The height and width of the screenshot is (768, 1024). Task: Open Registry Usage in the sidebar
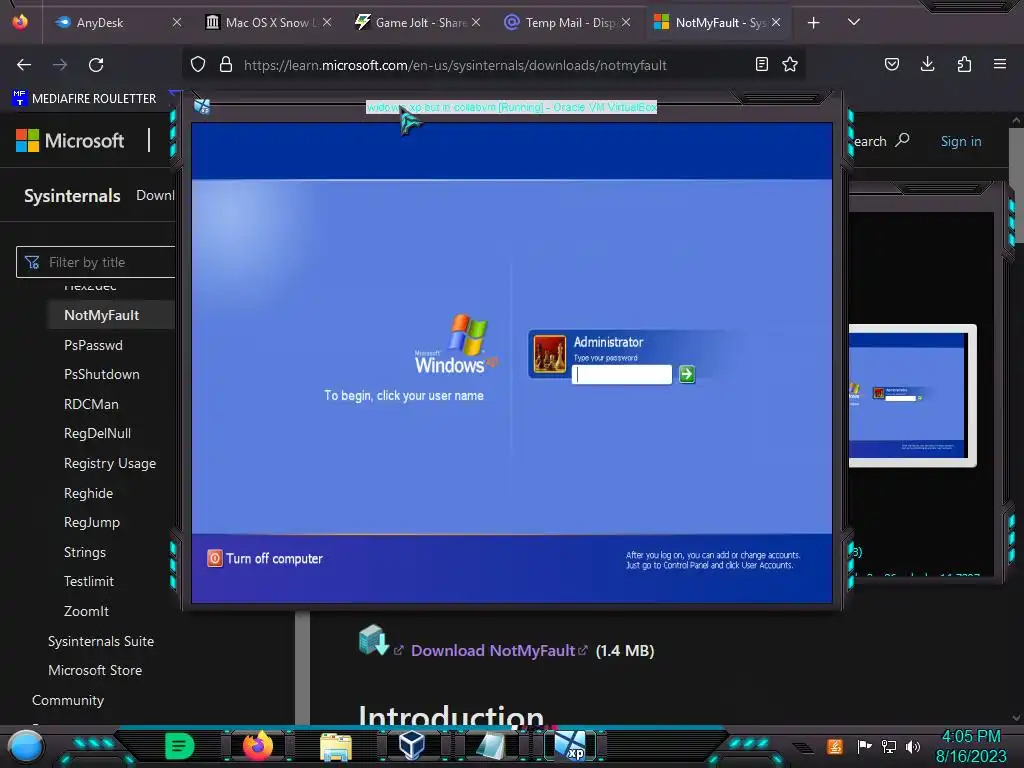(x=110, y=463)
